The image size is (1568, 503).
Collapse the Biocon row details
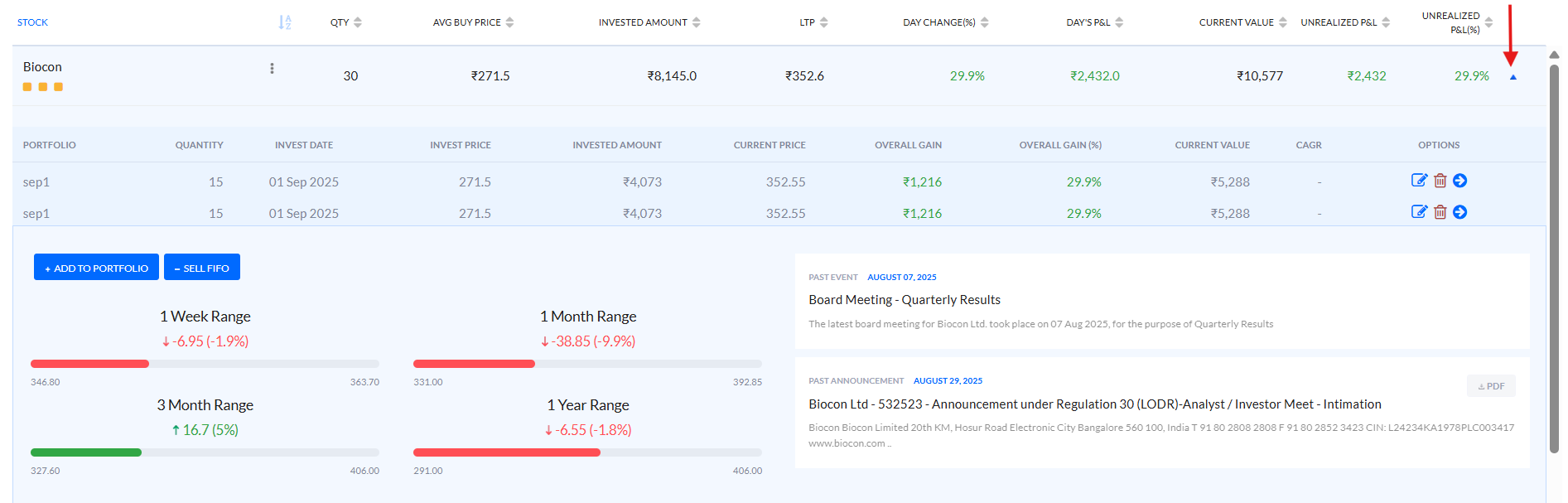click(x=1513, y=77)
